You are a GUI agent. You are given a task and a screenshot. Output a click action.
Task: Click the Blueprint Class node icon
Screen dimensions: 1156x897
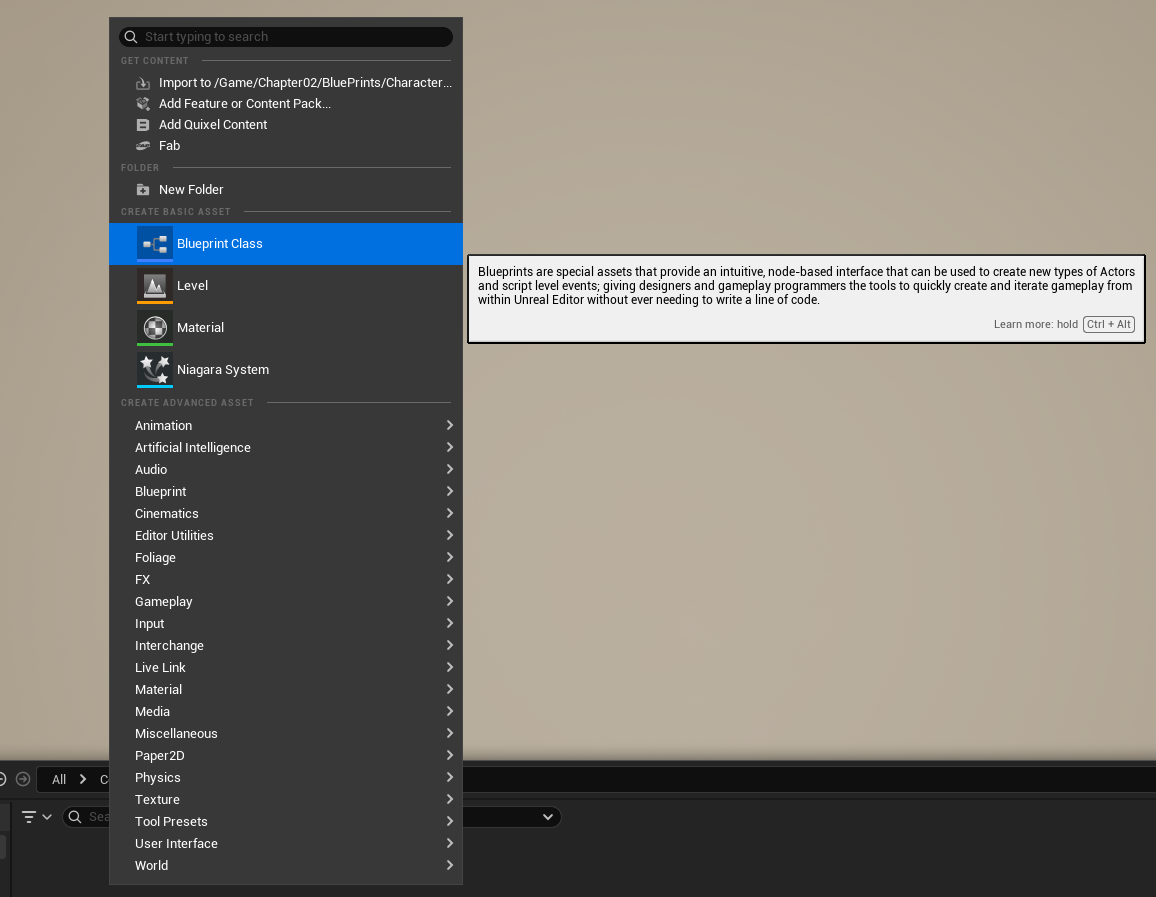(x=155, y=243)
